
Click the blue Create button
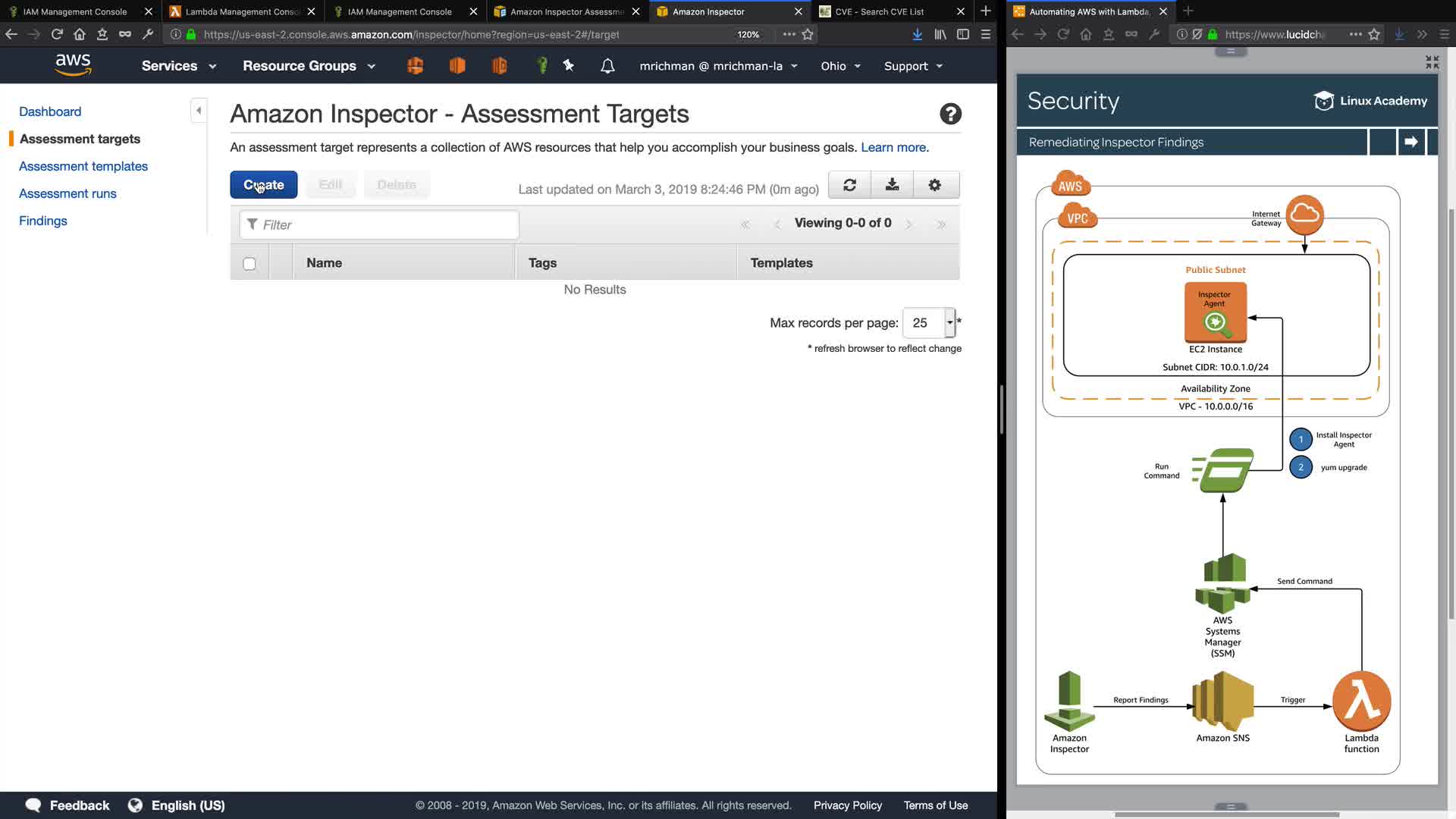(263, 185)
